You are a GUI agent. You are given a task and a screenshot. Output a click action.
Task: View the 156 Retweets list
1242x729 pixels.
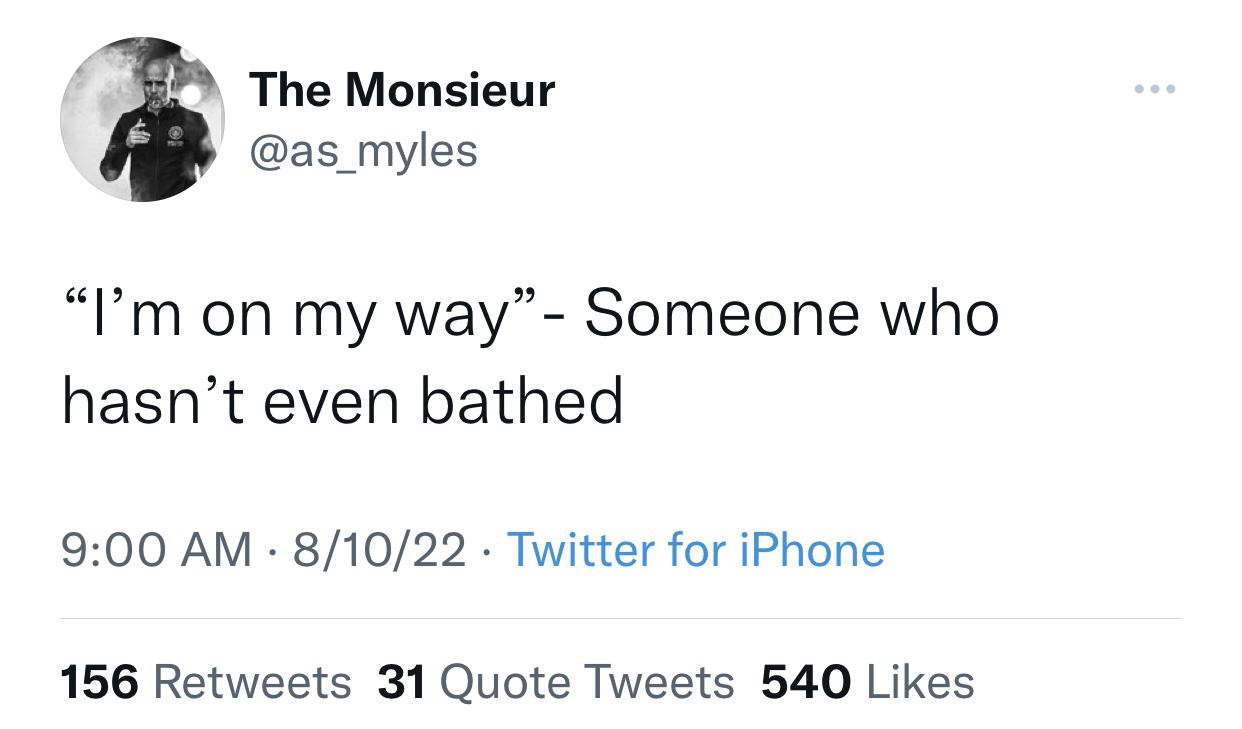(206, 682)
